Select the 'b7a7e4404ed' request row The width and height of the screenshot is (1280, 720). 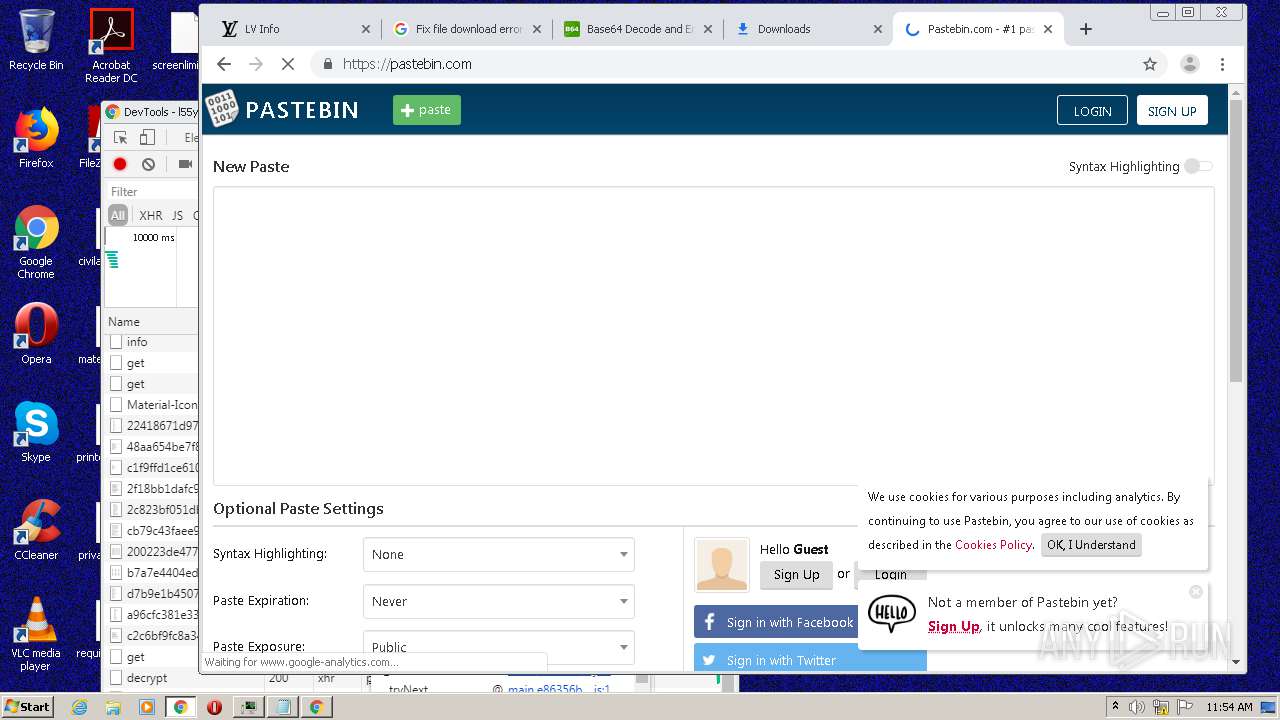click(152, 573)
